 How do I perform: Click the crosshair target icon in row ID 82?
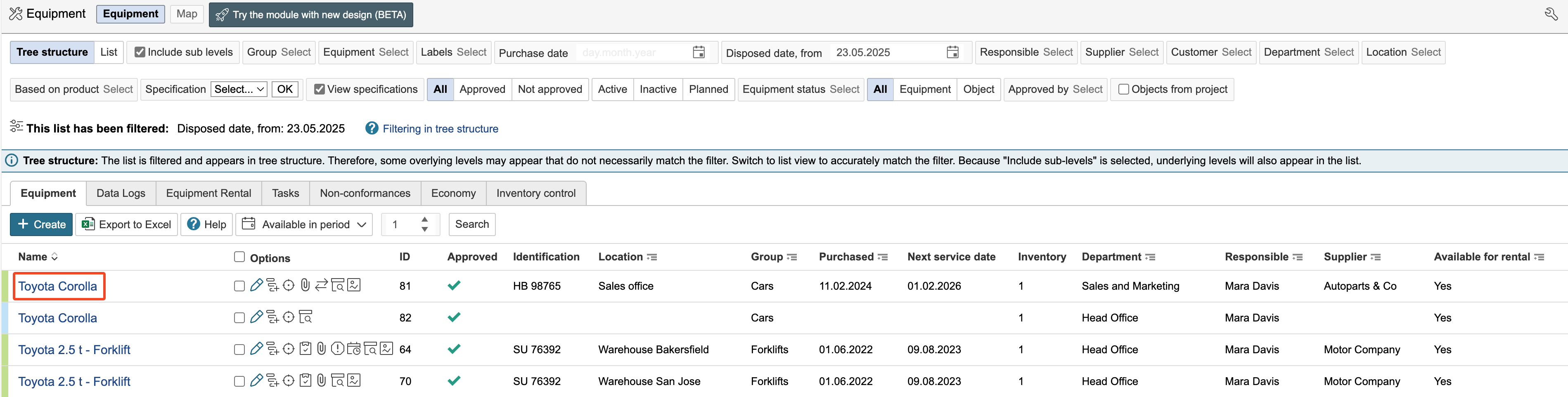tap(289, 317)
